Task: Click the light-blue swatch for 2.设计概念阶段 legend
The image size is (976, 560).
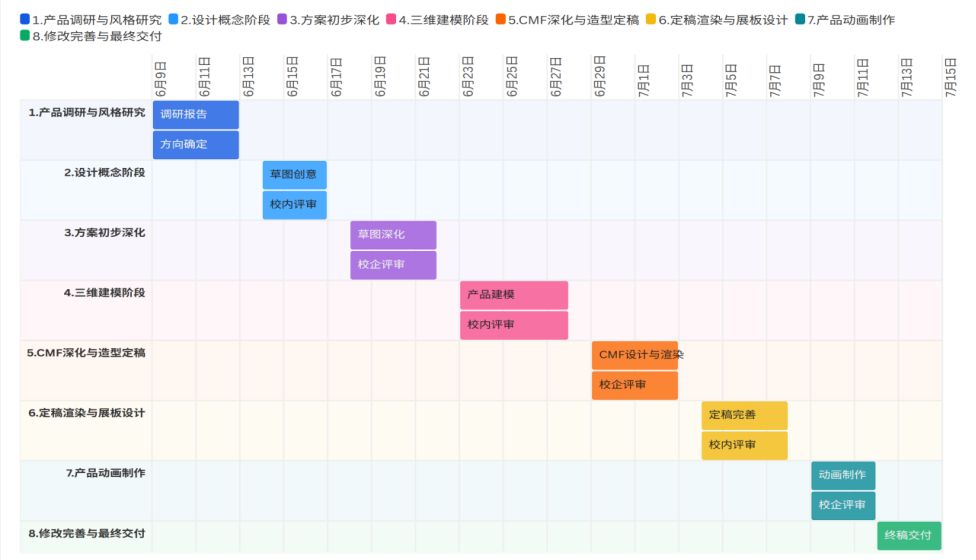Action: 174,19
